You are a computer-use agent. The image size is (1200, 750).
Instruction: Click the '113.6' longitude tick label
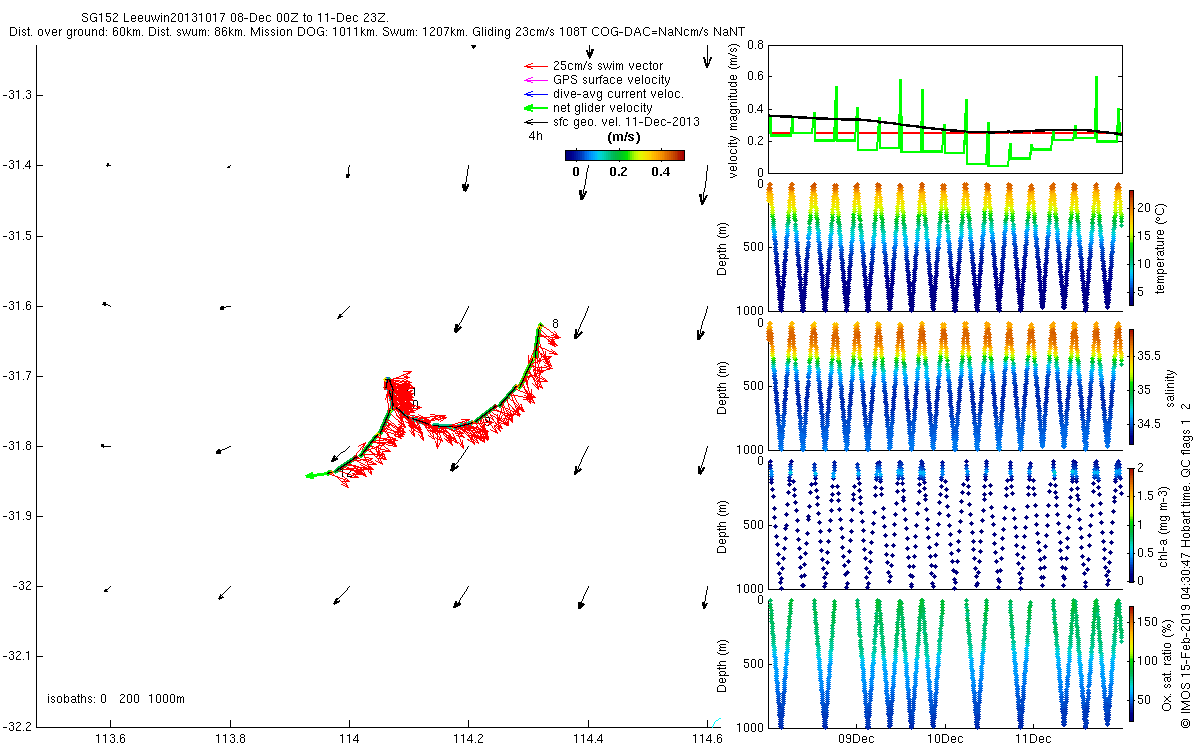coord(110,739)
